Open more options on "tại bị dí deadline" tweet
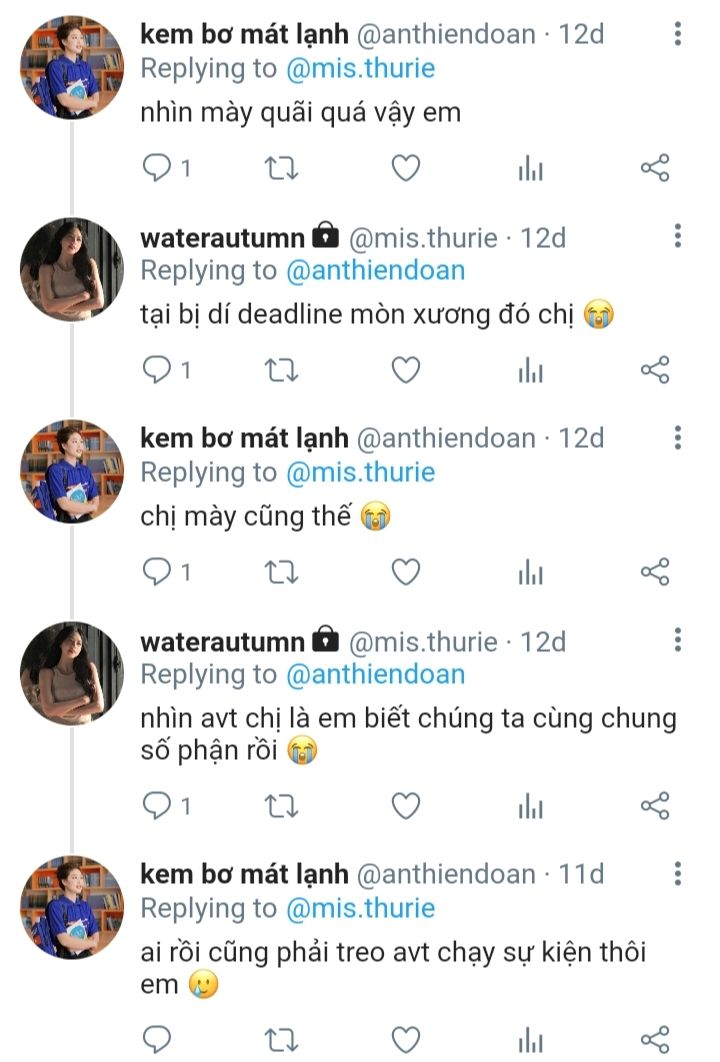Image resolution: width=720 pixels, height=1062 pixels. [677, 236]
